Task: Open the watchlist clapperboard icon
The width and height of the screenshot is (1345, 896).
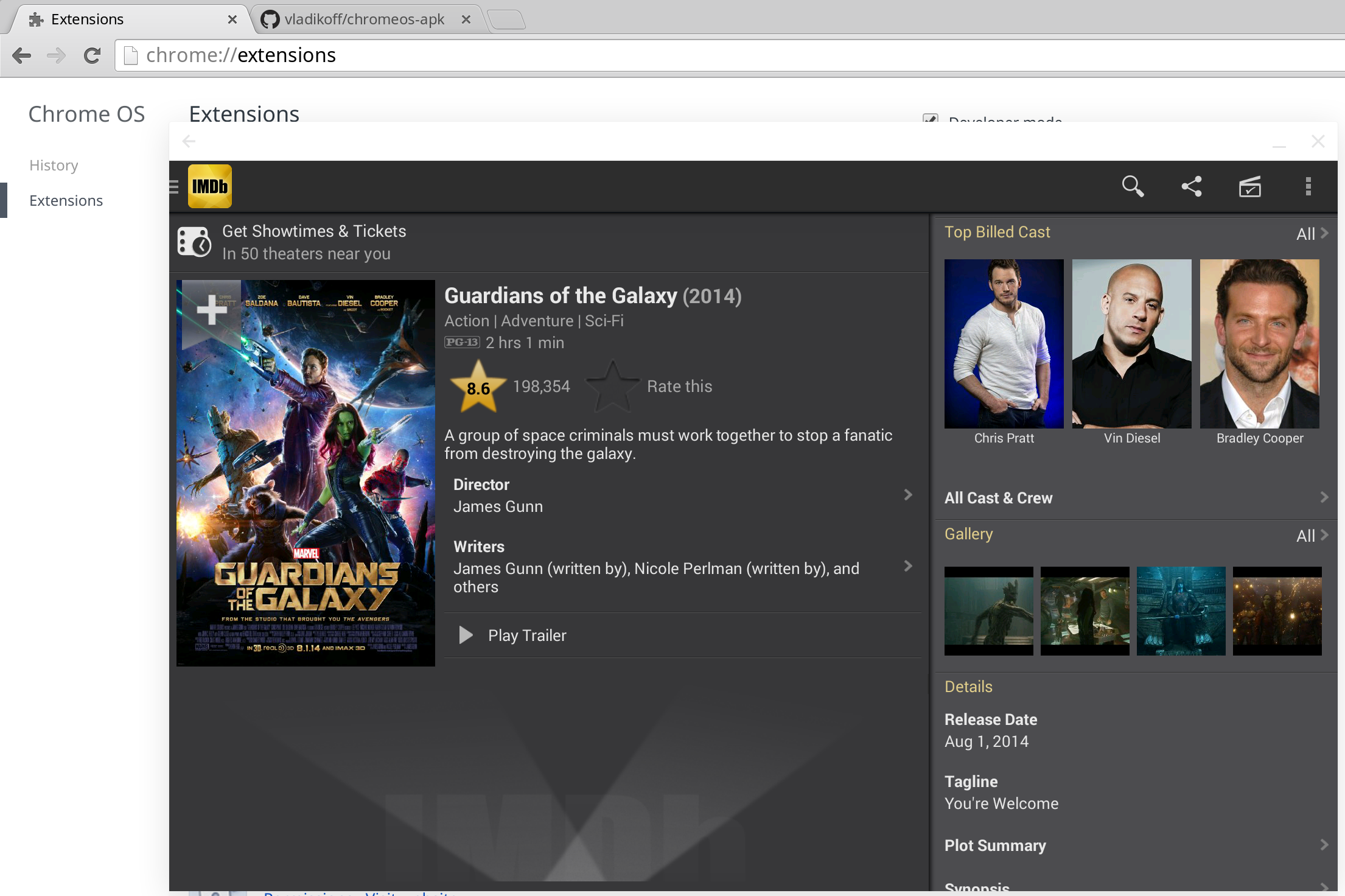Action: pos(1249,186)
